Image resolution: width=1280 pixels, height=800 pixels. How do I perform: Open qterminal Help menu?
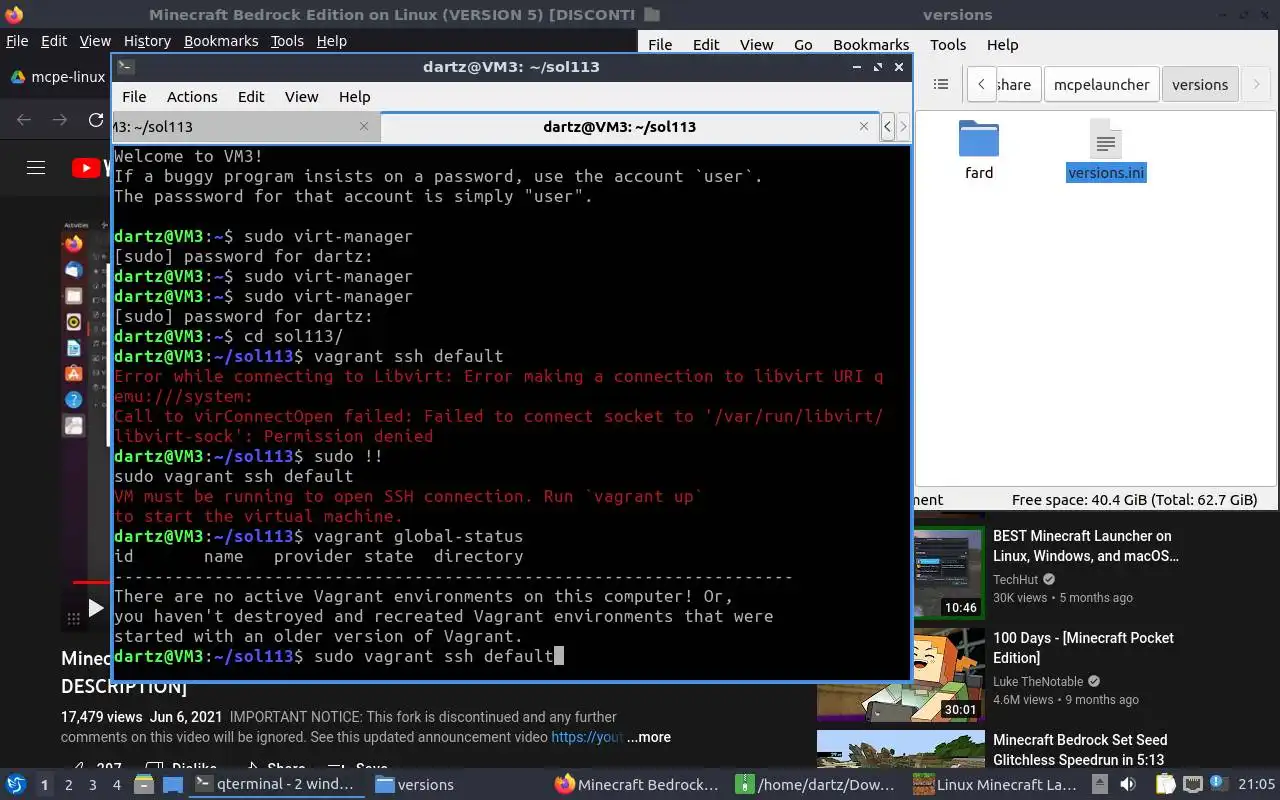click(354, 97)
